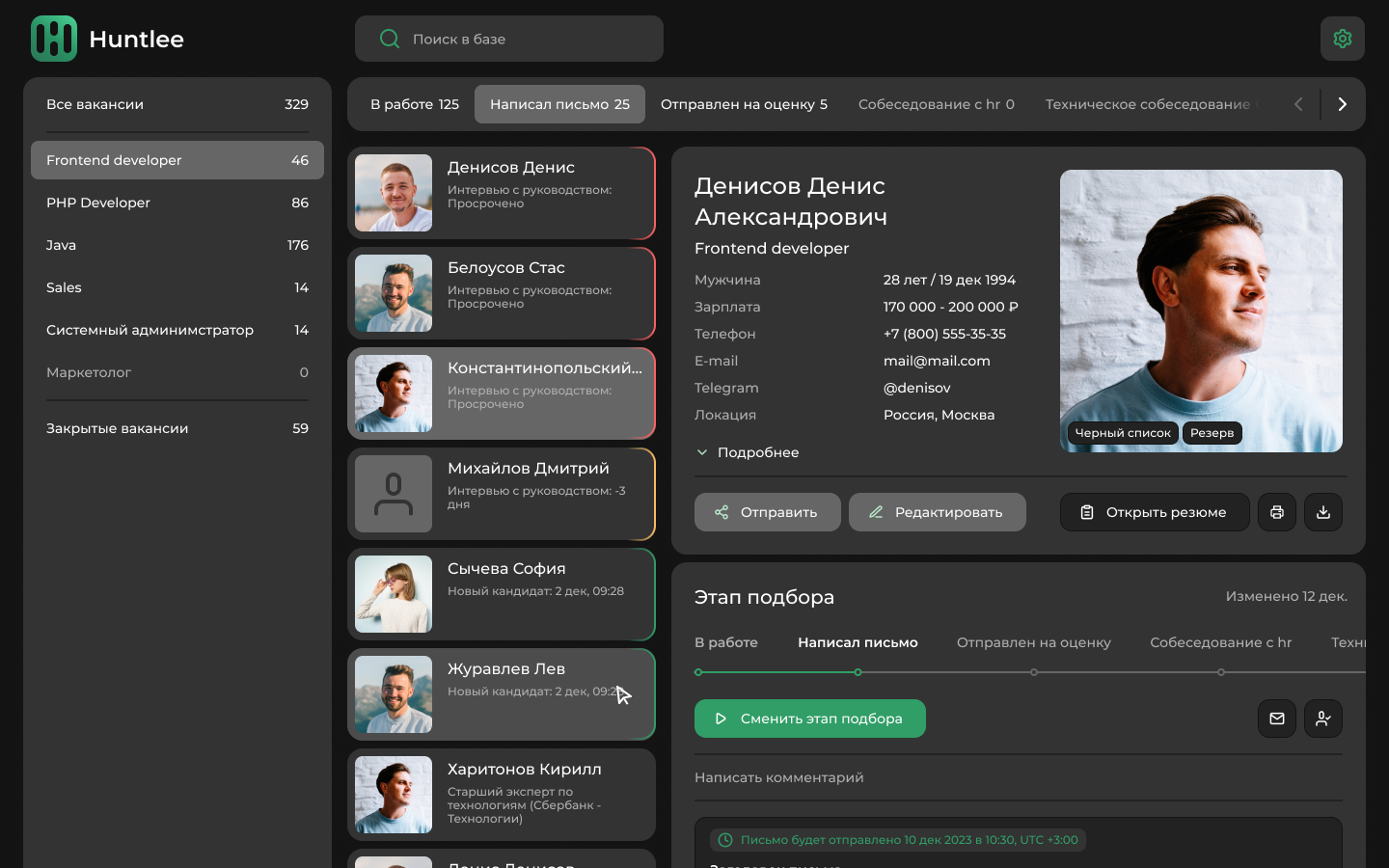The height and width of the screenshot is (868, 1389).
Task: Open the PHP Developer vacancy
Action: [x=177, y=203]
